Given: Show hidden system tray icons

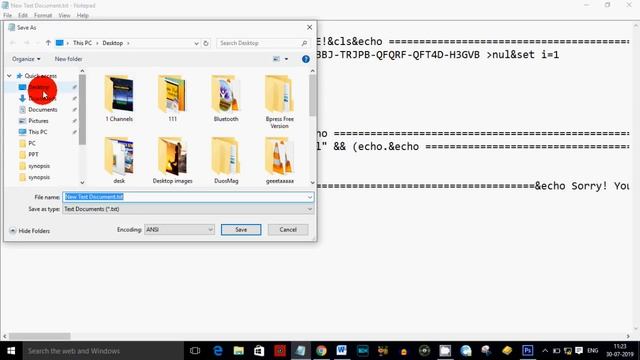Looking at the screenshot, I should point(545,351).
